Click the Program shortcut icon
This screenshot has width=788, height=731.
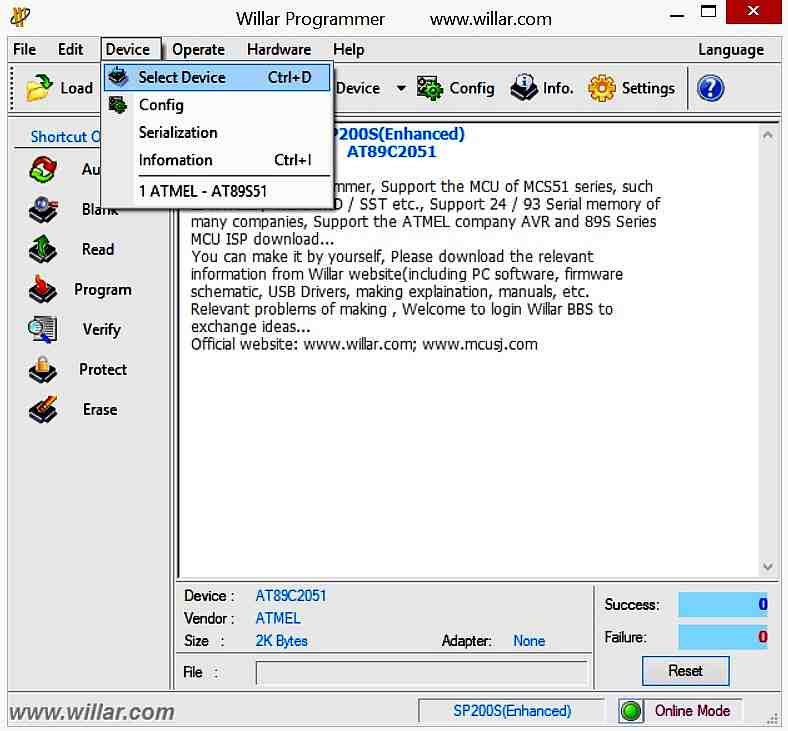43,289
